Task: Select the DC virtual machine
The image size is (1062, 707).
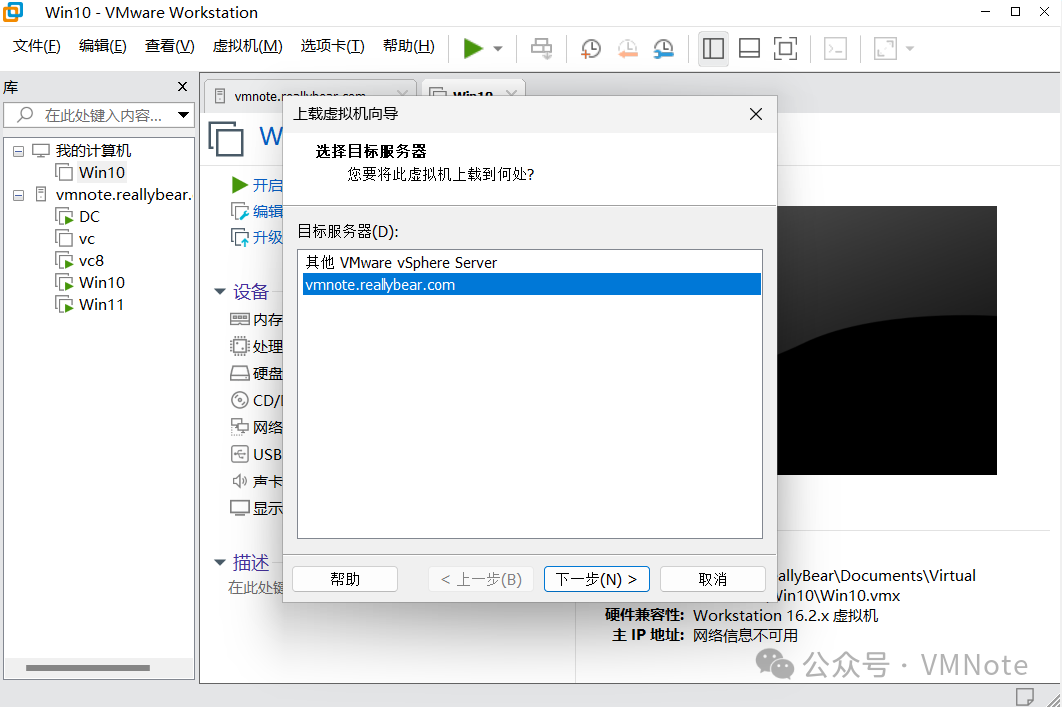Action: [x=89, y=217]
